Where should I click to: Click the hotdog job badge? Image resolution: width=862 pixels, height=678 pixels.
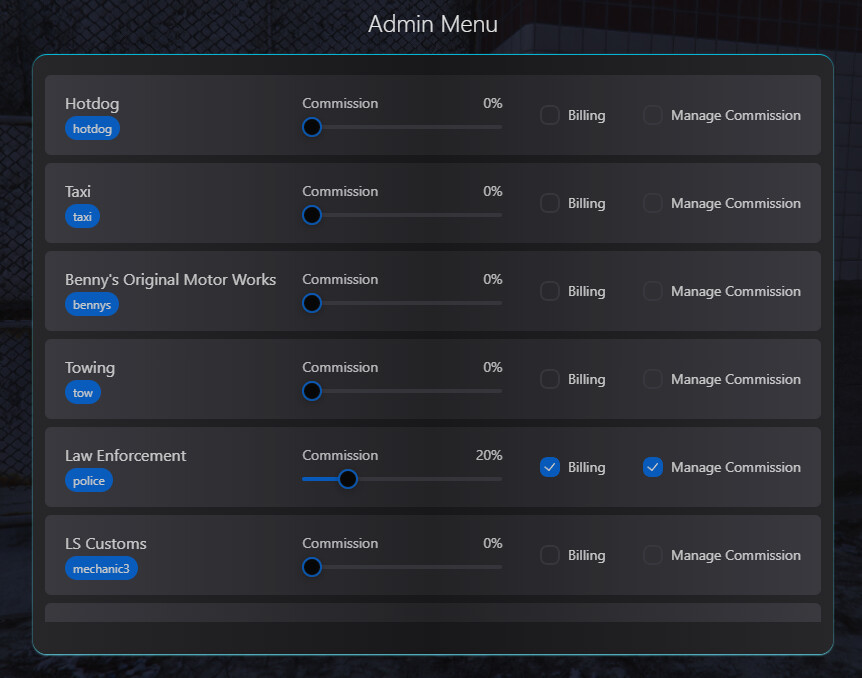coord(92,128)
